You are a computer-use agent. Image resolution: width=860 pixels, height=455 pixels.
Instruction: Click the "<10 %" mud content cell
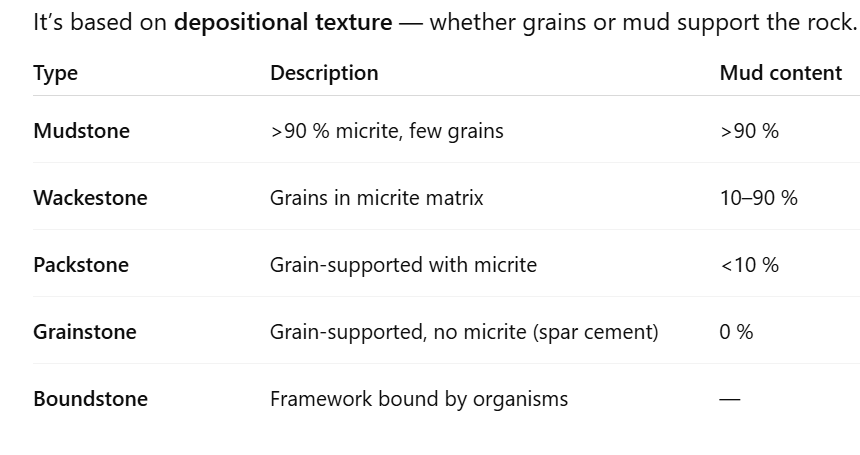tap(749, 265)
